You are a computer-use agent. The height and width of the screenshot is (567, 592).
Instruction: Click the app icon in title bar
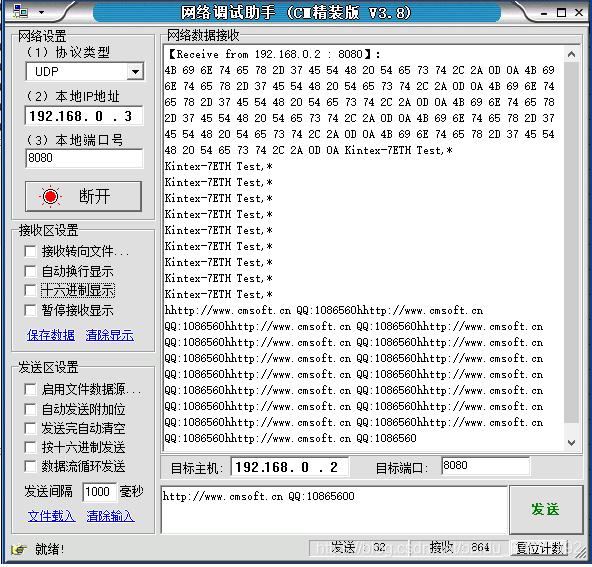pos(20,12)
